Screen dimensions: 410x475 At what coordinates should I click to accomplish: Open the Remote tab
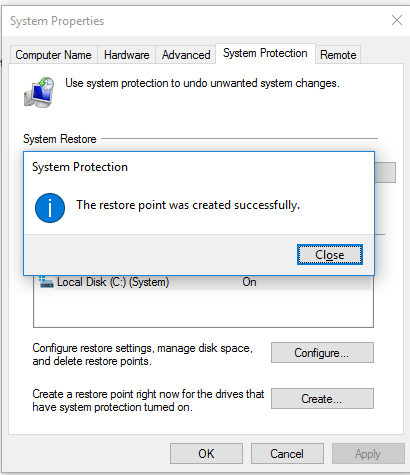[338, 55]
